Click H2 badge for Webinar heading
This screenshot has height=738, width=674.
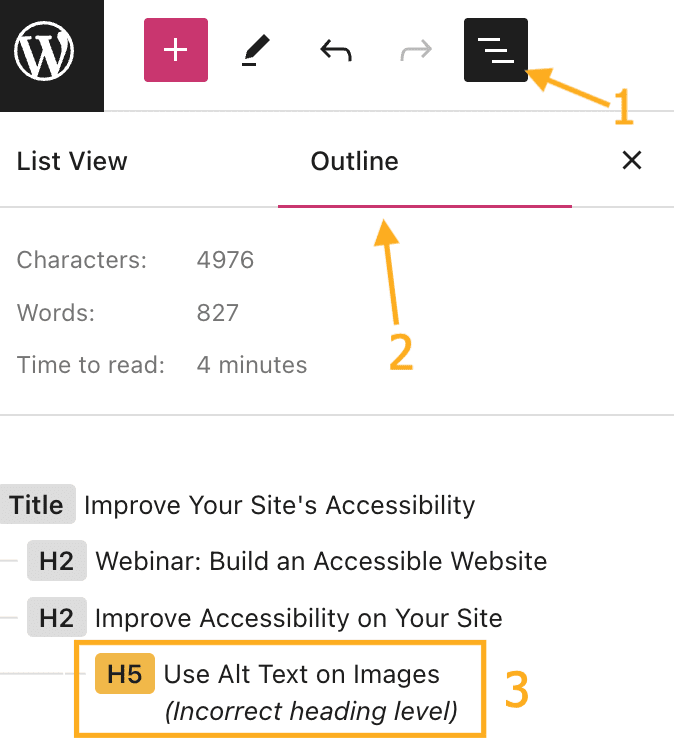[57, 561]
